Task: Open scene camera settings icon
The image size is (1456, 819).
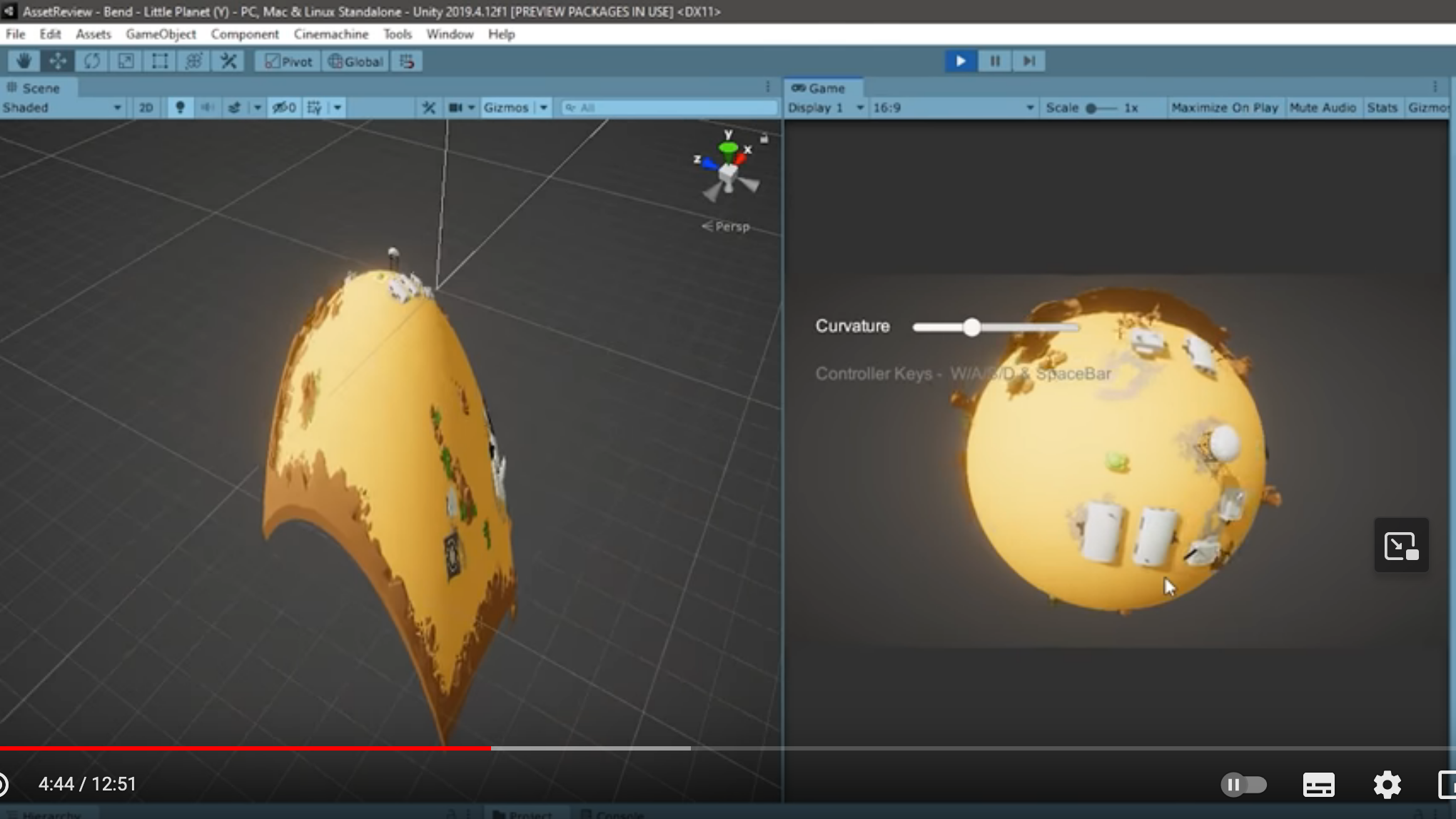Action: [x=455, y=108]
